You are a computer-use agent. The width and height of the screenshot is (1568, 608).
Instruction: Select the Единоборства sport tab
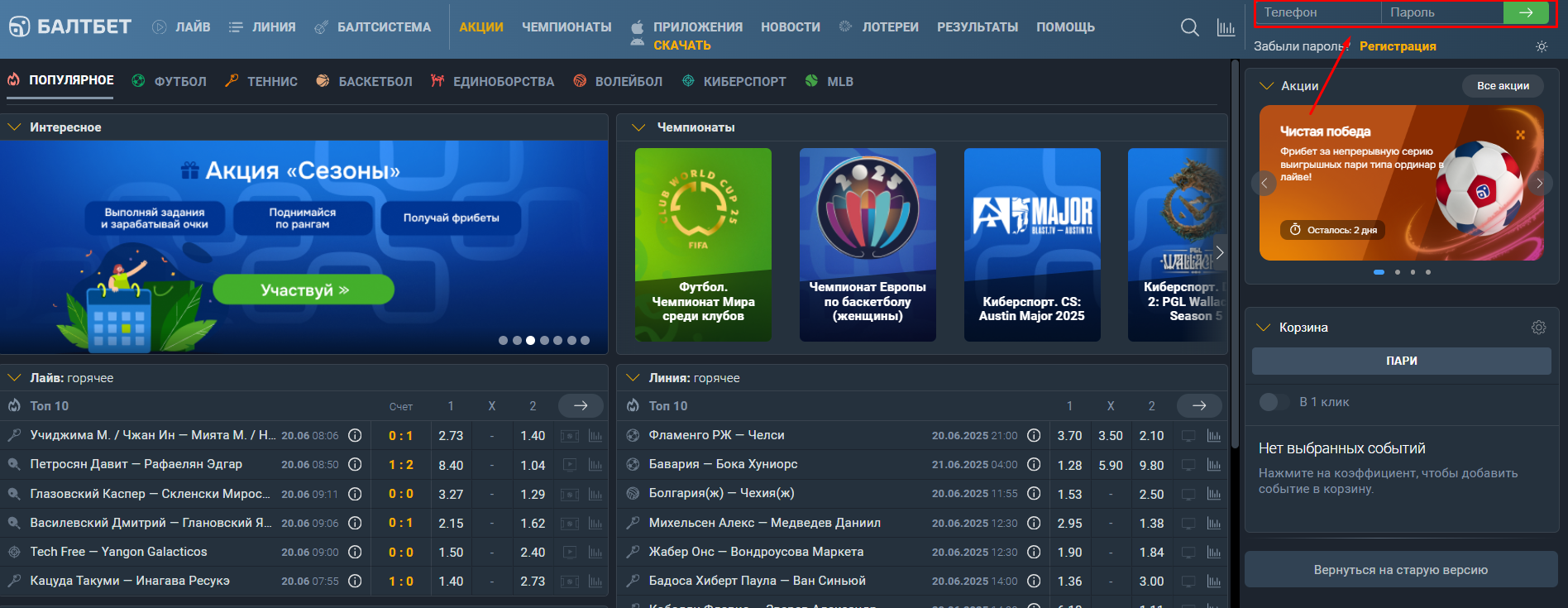493,81
